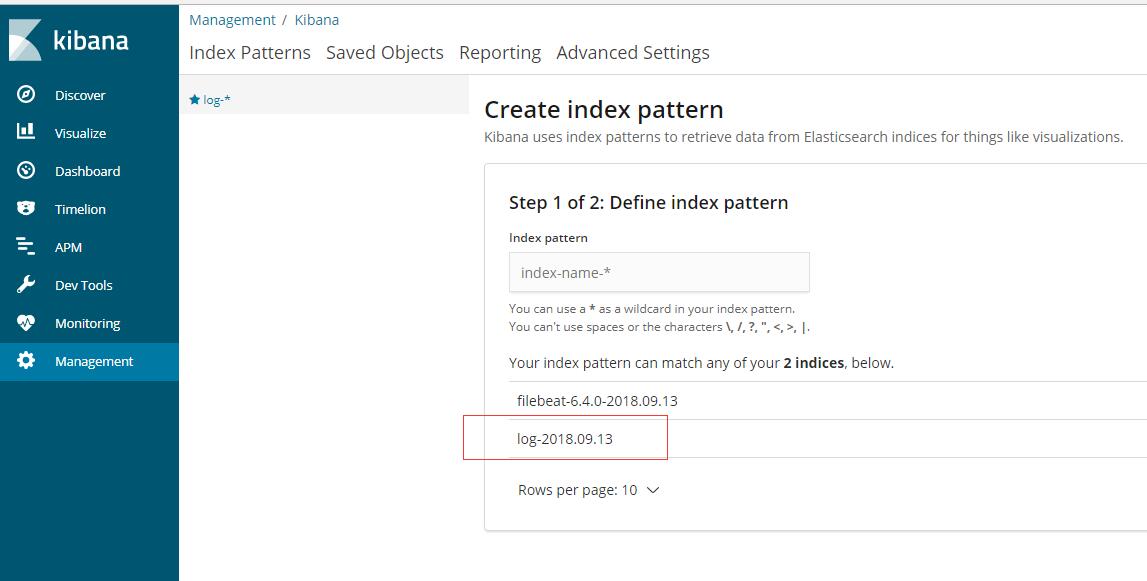The height and width of the screenshot is (581, 1147).
Task: Click the filebeat-6.4.0-2018.09.13 index row
Action: pyautogui.click(x=827, y=400)
